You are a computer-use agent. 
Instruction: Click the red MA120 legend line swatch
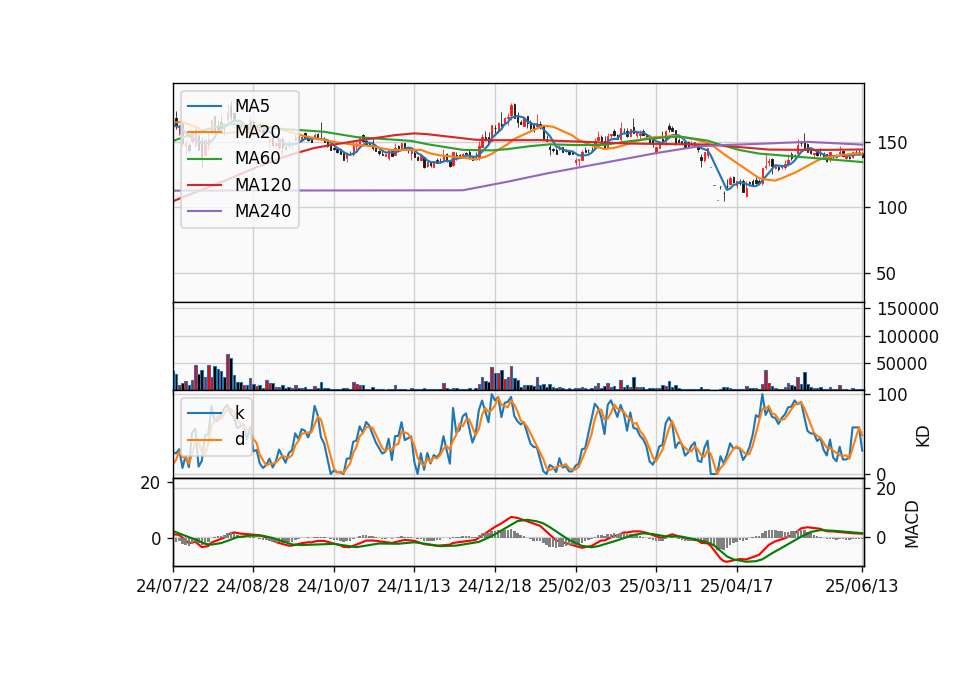point(204,185)
